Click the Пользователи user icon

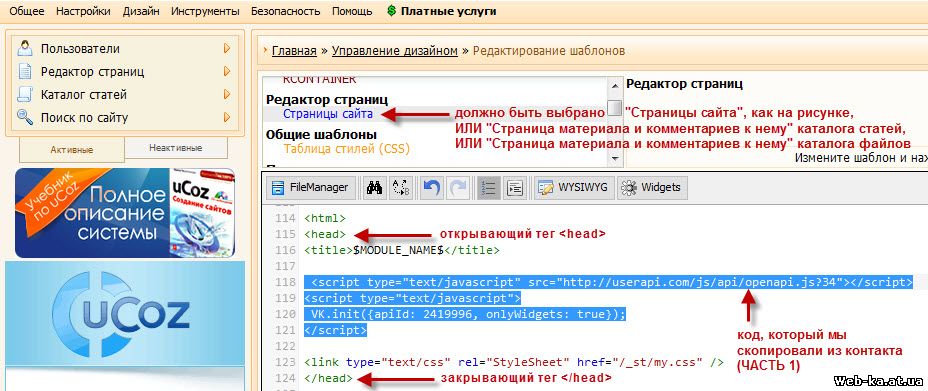pos(25,49)
